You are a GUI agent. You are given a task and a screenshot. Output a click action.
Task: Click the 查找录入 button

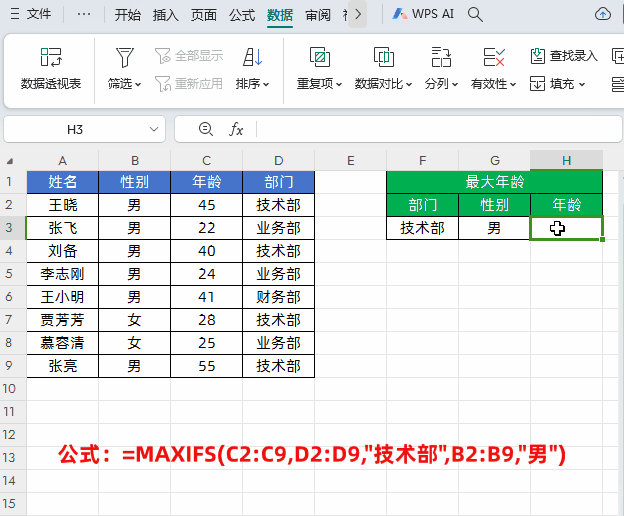(564, 56)
